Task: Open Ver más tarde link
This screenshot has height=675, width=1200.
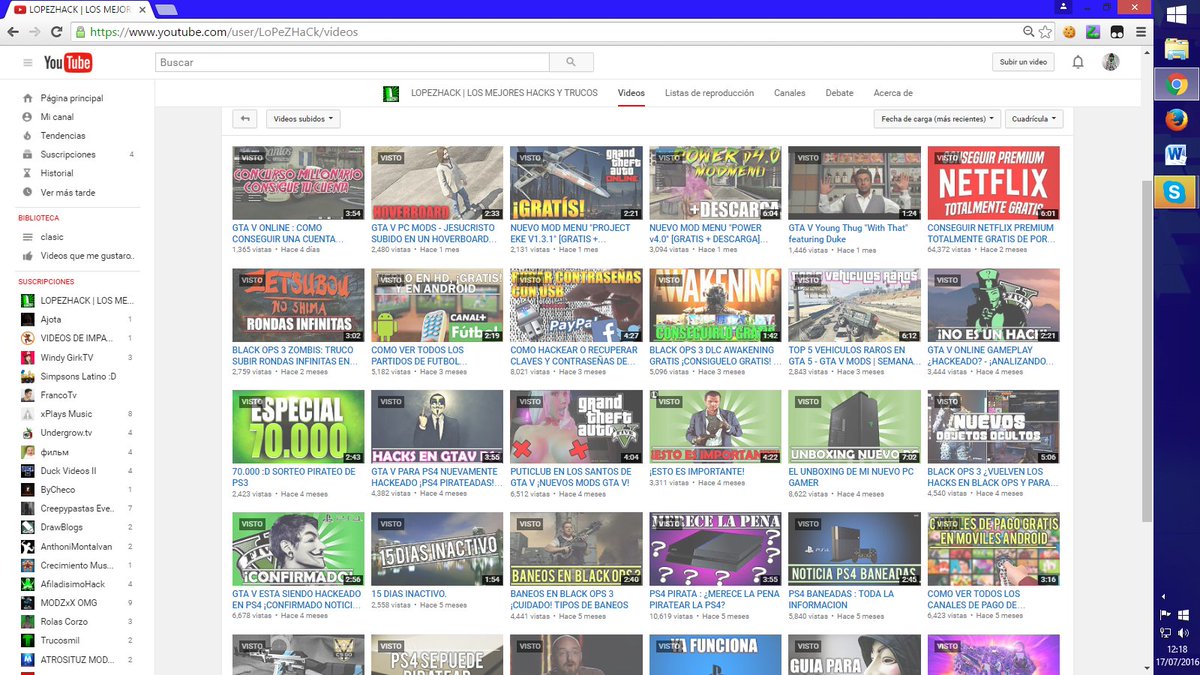Action: pyautogui.click(x=68, y=193)
